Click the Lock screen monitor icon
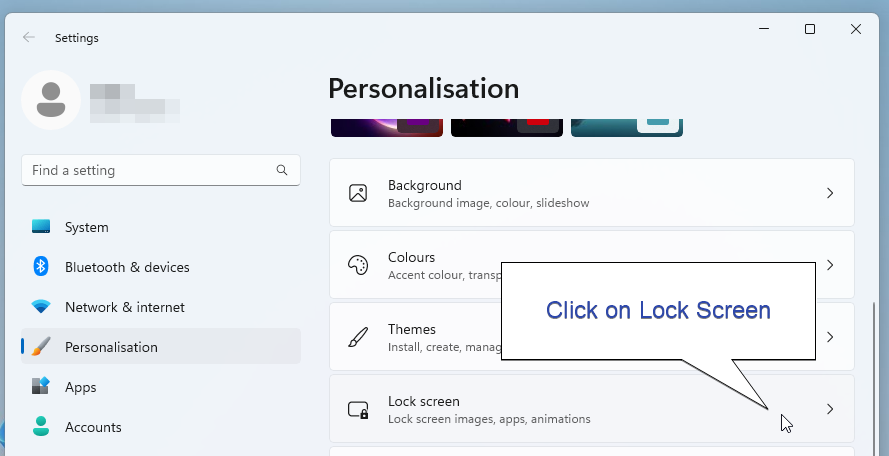The width and height of the screenshot is (889, 456). point(358,409)
